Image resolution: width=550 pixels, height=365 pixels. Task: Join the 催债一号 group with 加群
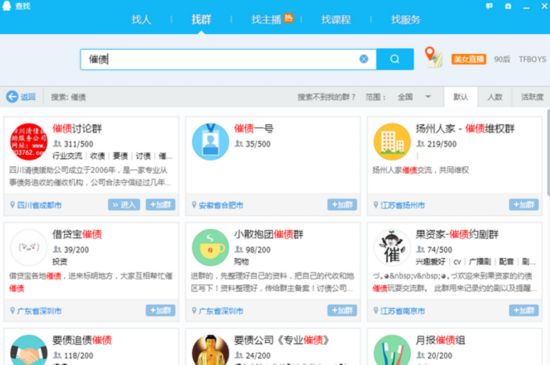pos(342,204)
